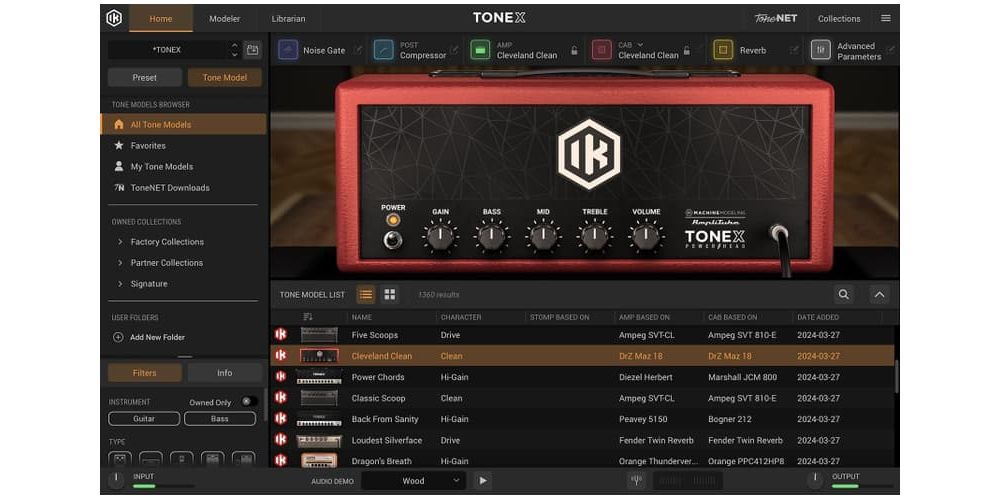Viewport: 1000px width, 500px height.
Task: Open the Advanced Parameters module icon
Action: point(821,50)
